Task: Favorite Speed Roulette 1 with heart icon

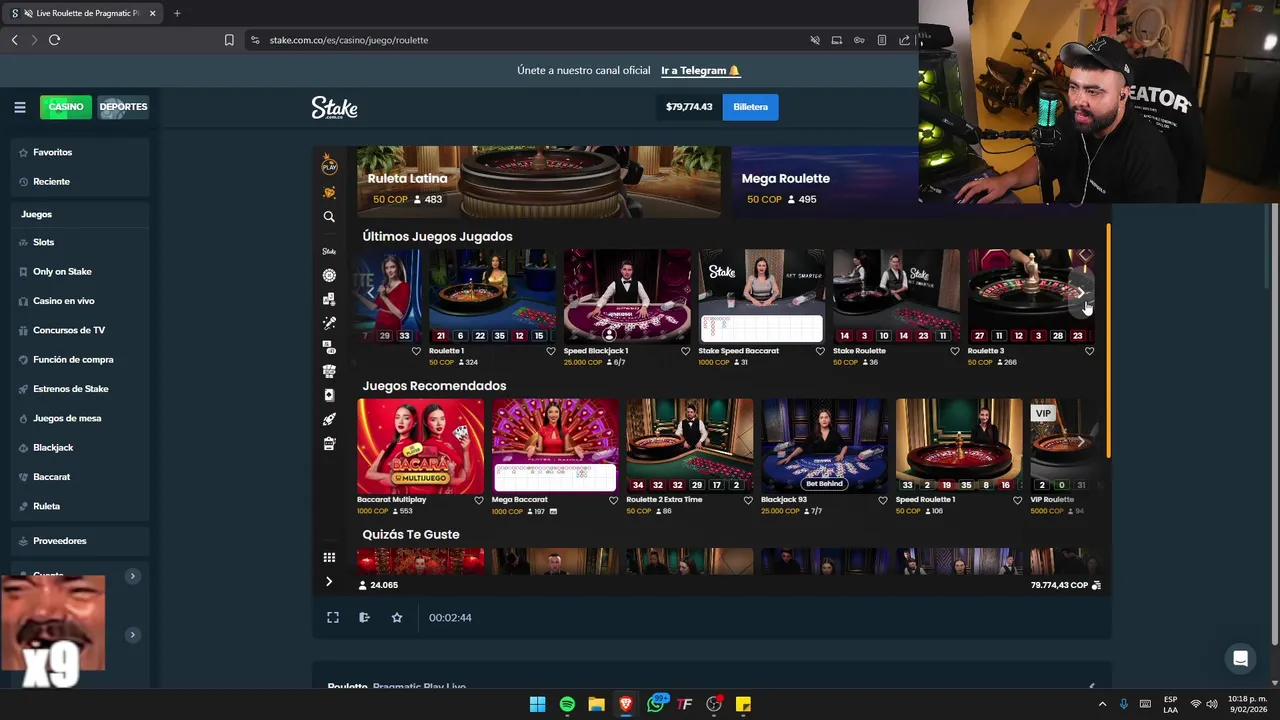Action: (1017, 500)
